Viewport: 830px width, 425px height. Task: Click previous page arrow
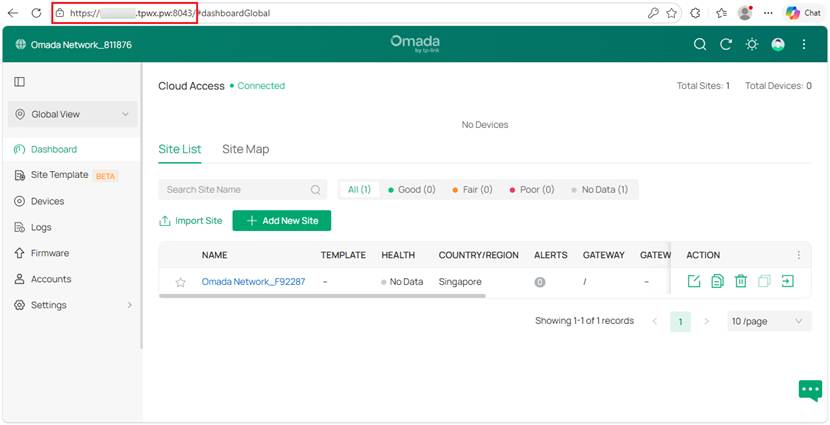655,321
